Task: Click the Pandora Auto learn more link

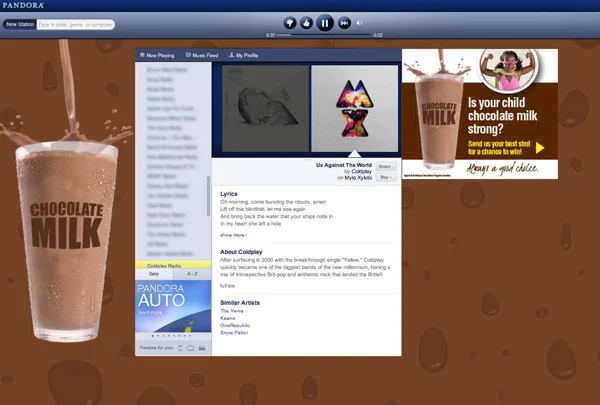Action: click(x=152, y=313)
